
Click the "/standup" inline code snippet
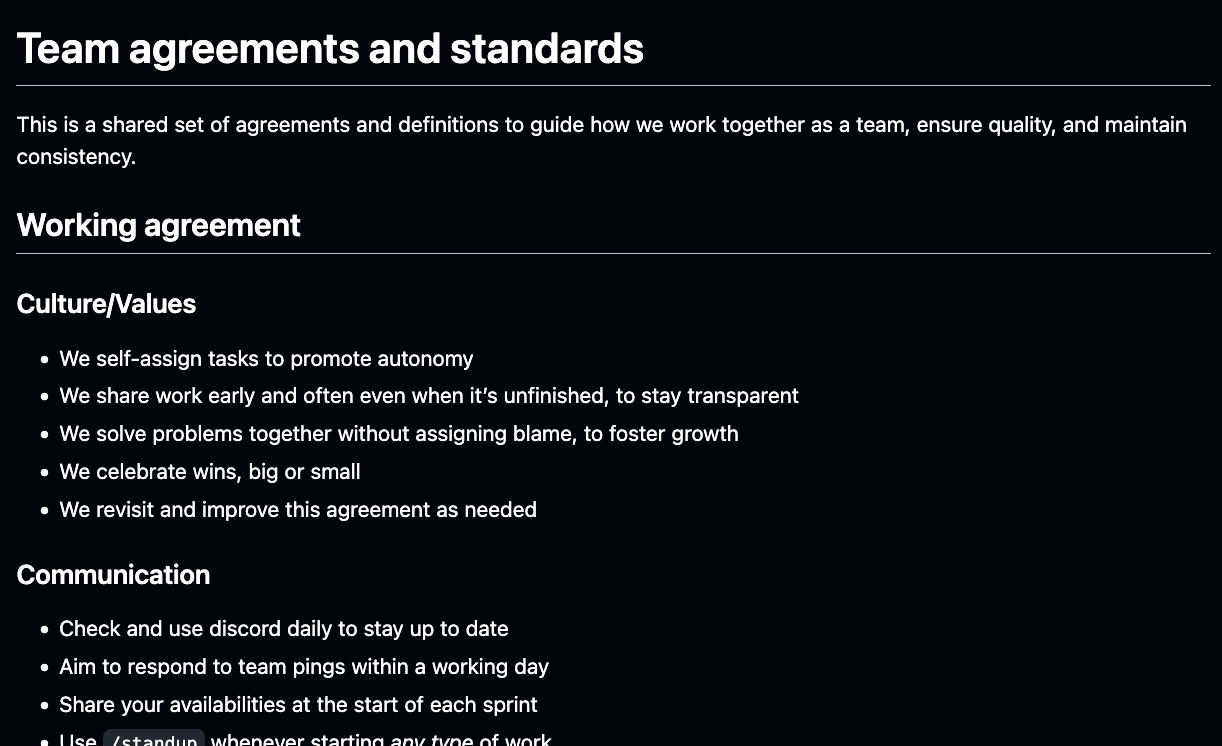pos(154,740)
